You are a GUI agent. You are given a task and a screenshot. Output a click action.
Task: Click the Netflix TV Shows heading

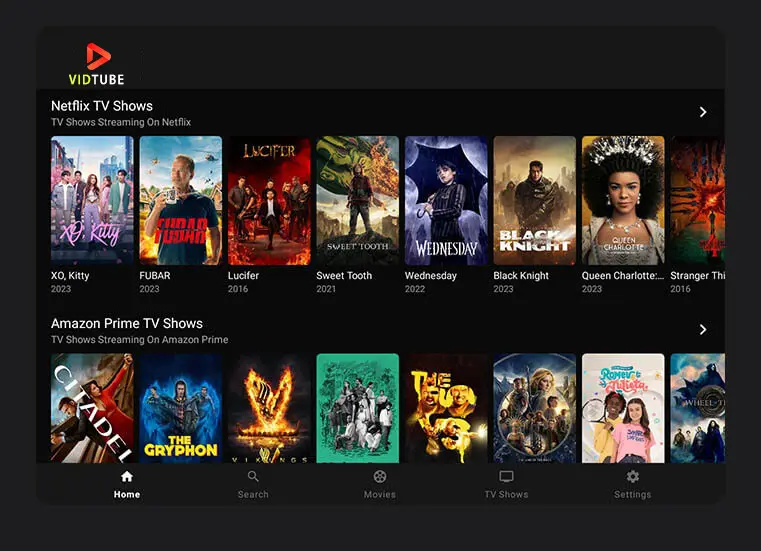click(x=102, y=106)
